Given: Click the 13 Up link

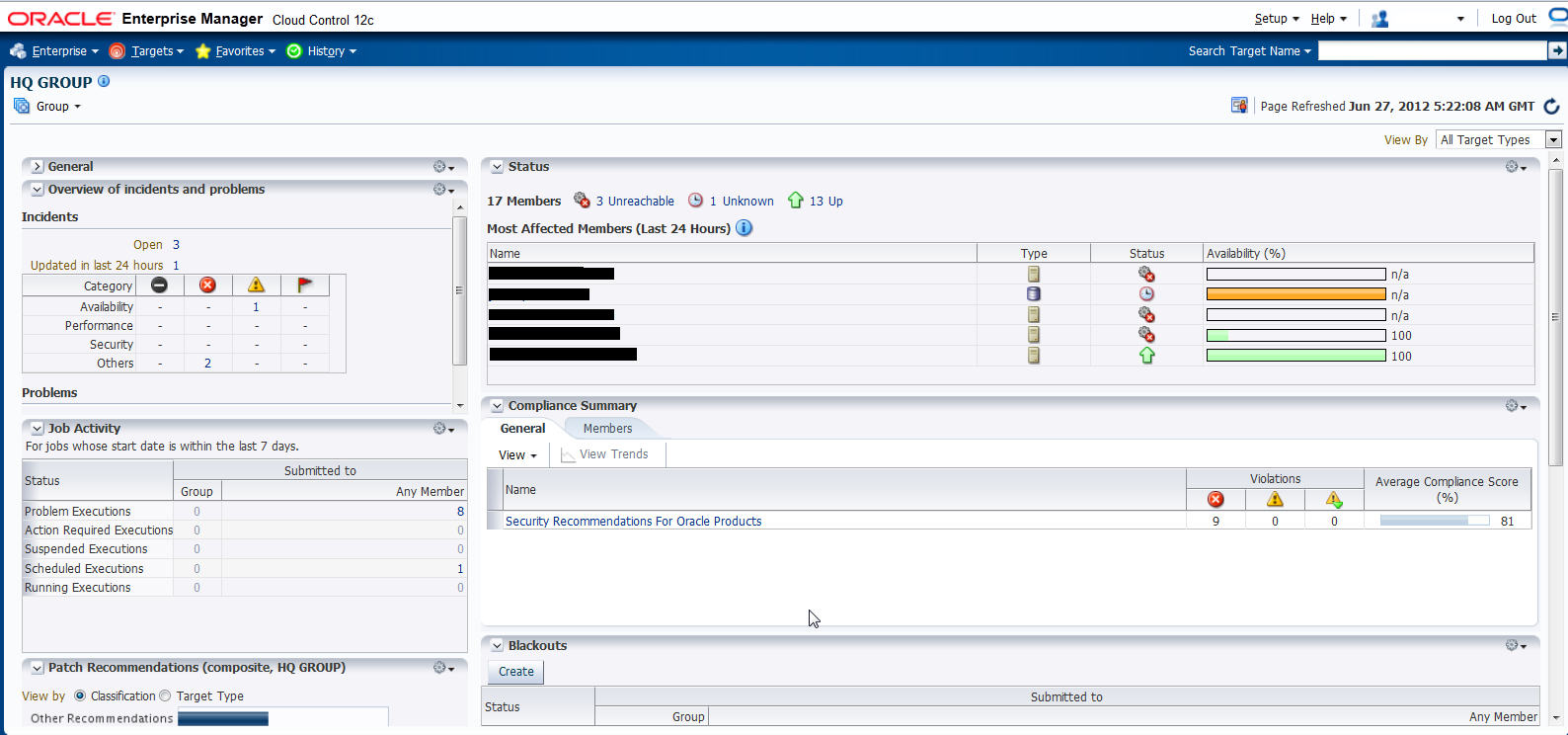Looking at the screenshot, I should 826,202.
